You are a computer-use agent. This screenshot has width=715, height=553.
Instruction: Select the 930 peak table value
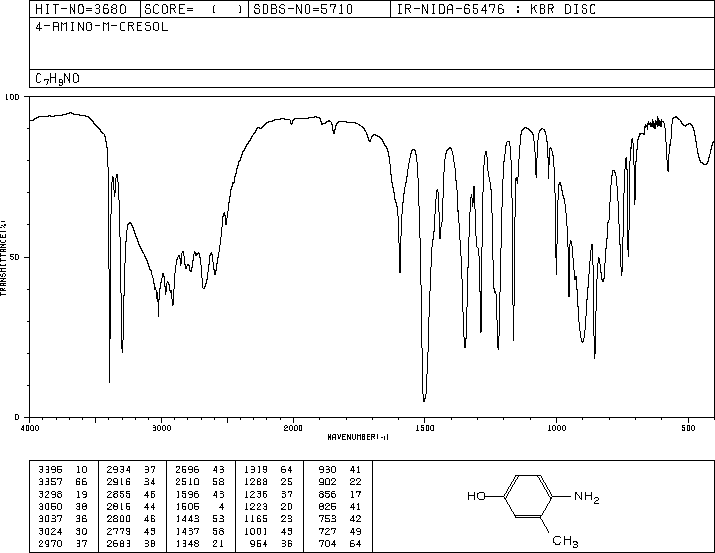pos(327,469)
